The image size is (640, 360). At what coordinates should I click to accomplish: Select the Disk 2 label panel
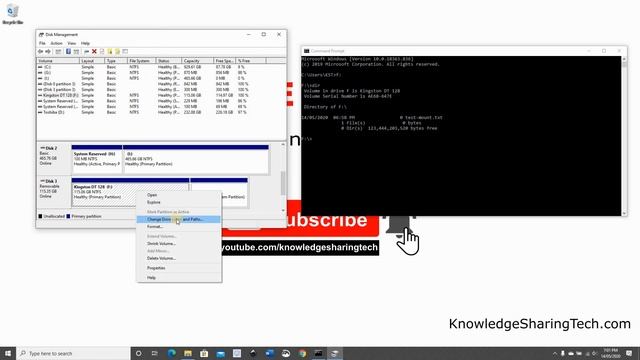click(x=54, y=159)
